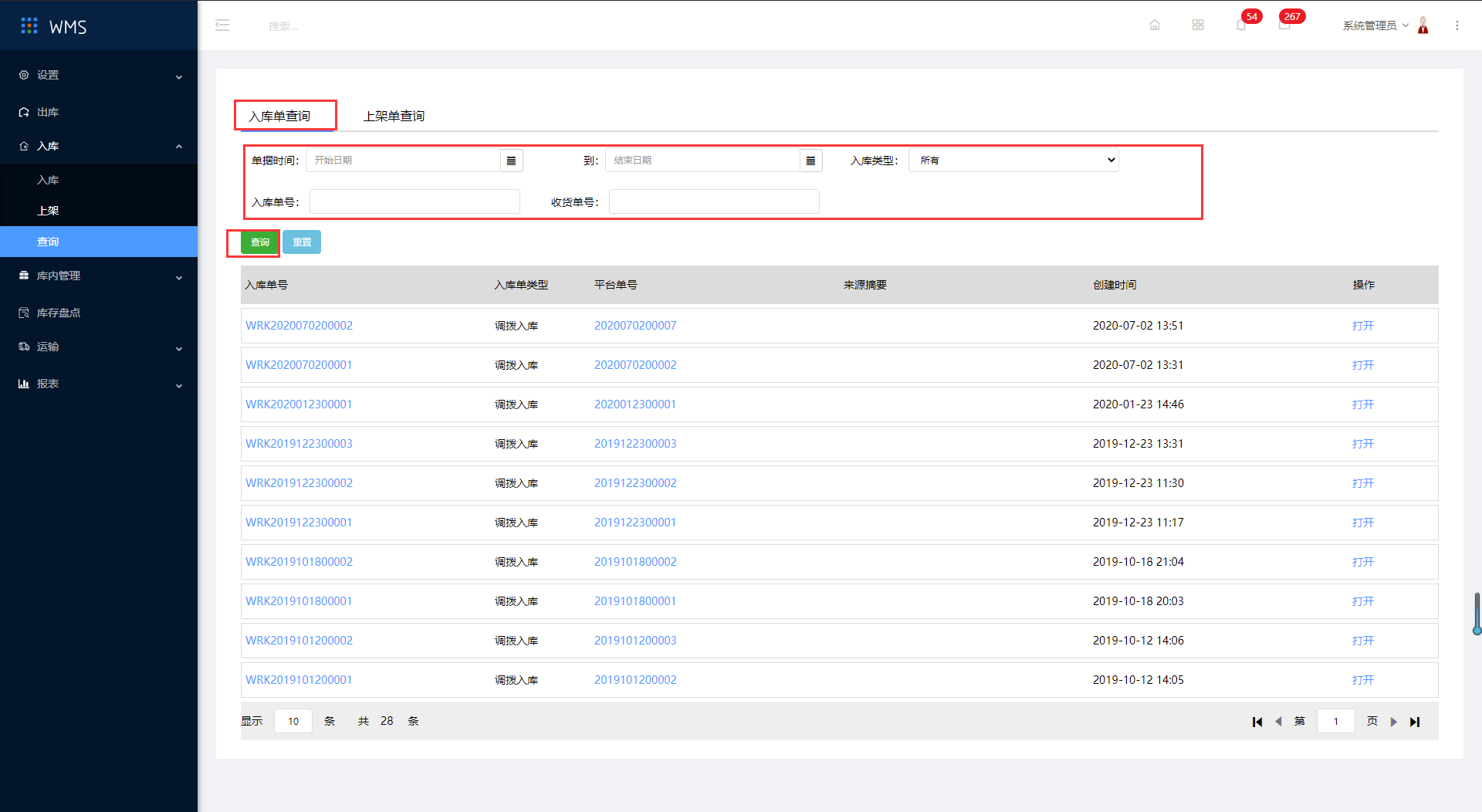
Task: Click the 创建时间 column header
Action: tap(1115, 285)
